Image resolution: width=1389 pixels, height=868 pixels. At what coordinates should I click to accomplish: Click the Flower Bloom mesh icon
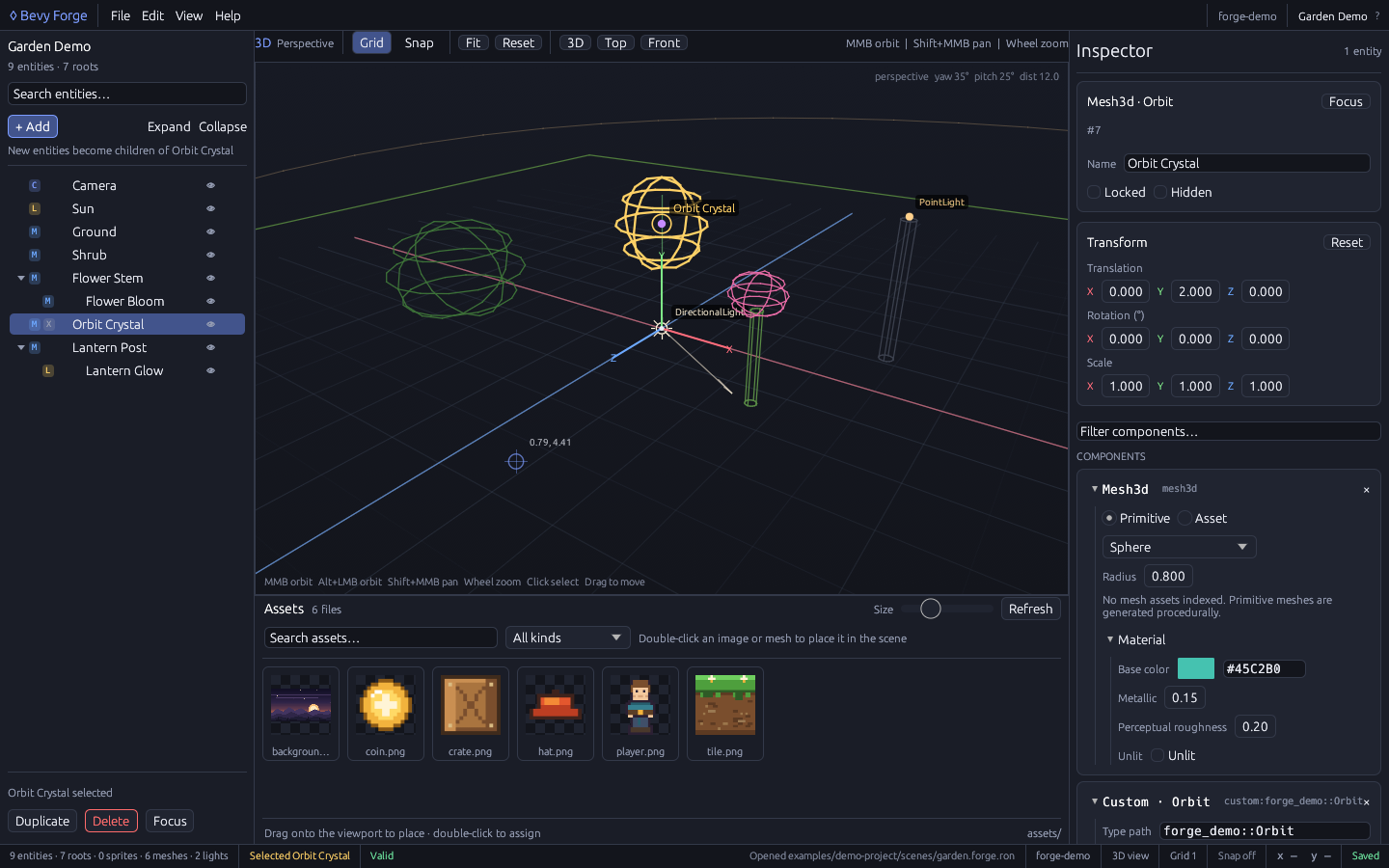coord(48,301)
